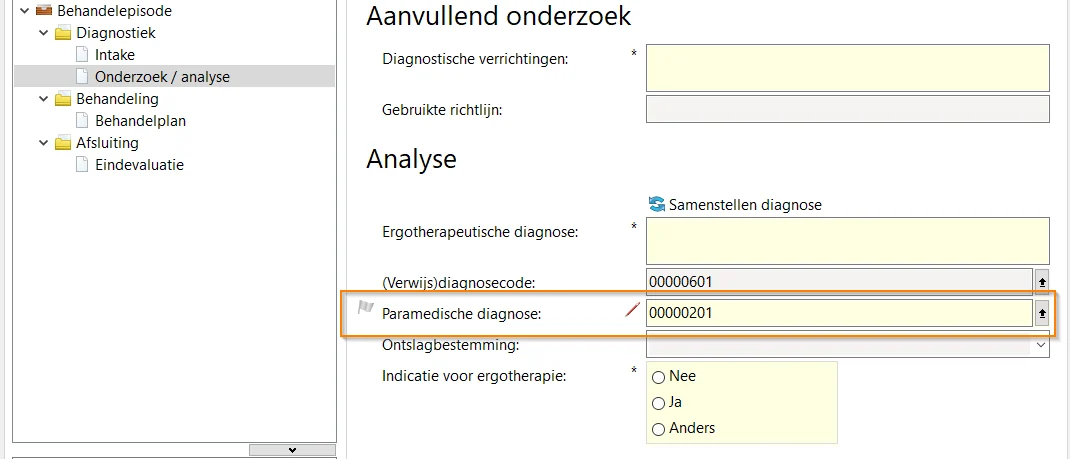The height and width of the screenshot is (459, 1072).
Task: Open the Eindevaluatie page
Action: click(139, 165)
